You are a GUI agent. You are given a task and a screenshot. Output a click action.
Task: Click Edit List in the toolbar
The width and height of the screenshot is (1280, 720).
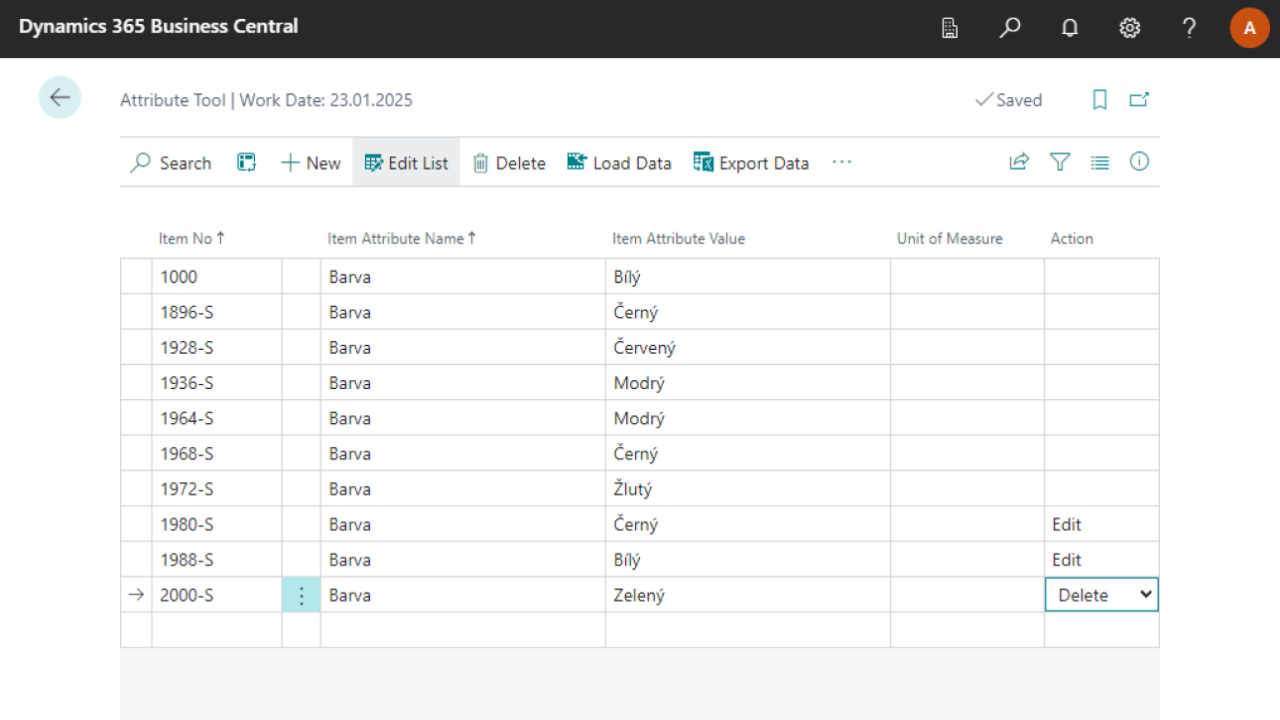(x=406, y=163)
